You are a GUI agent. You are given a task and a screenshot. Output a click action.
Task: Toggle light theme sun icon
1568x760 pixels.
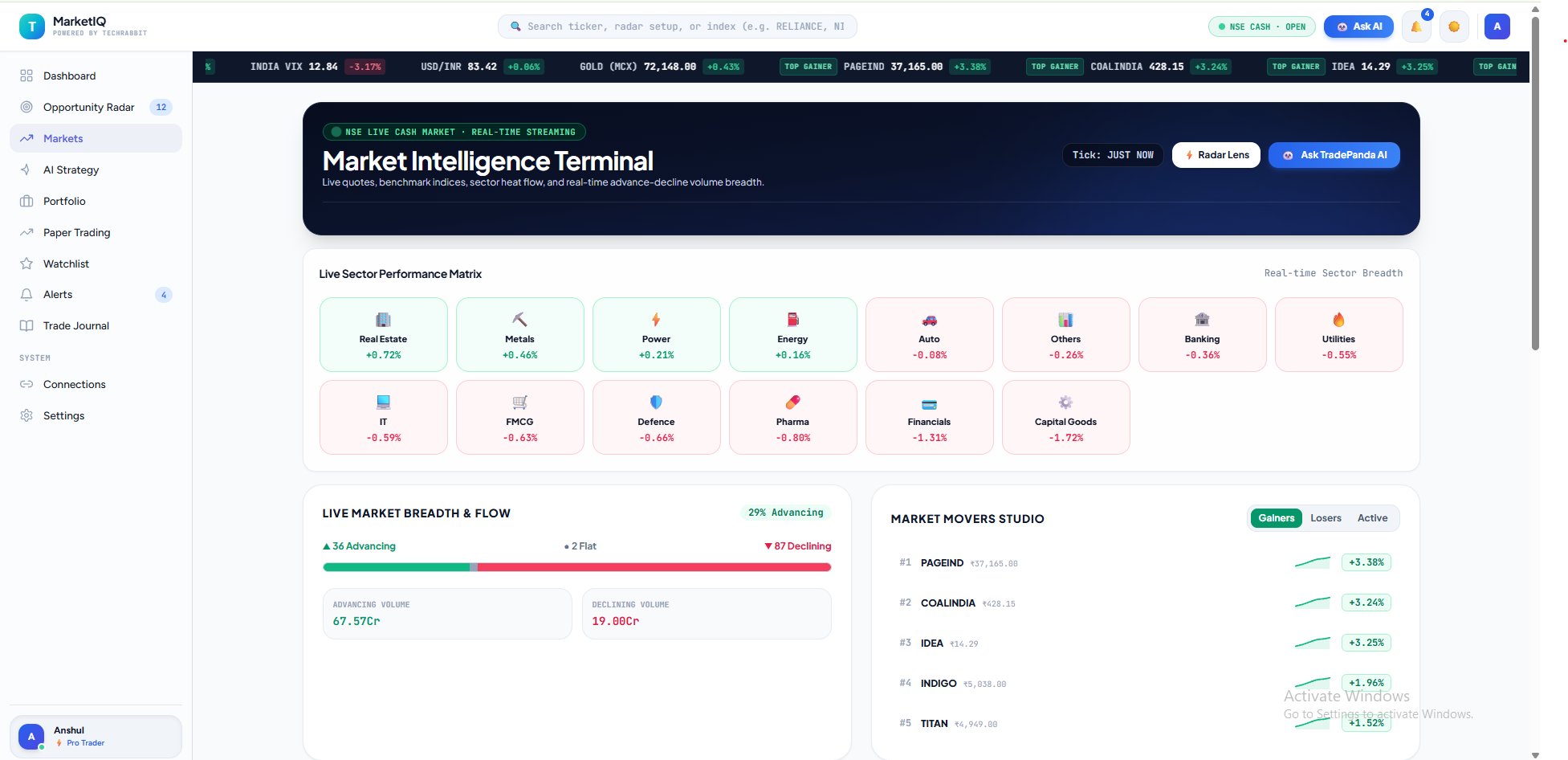click(1454, 27)
